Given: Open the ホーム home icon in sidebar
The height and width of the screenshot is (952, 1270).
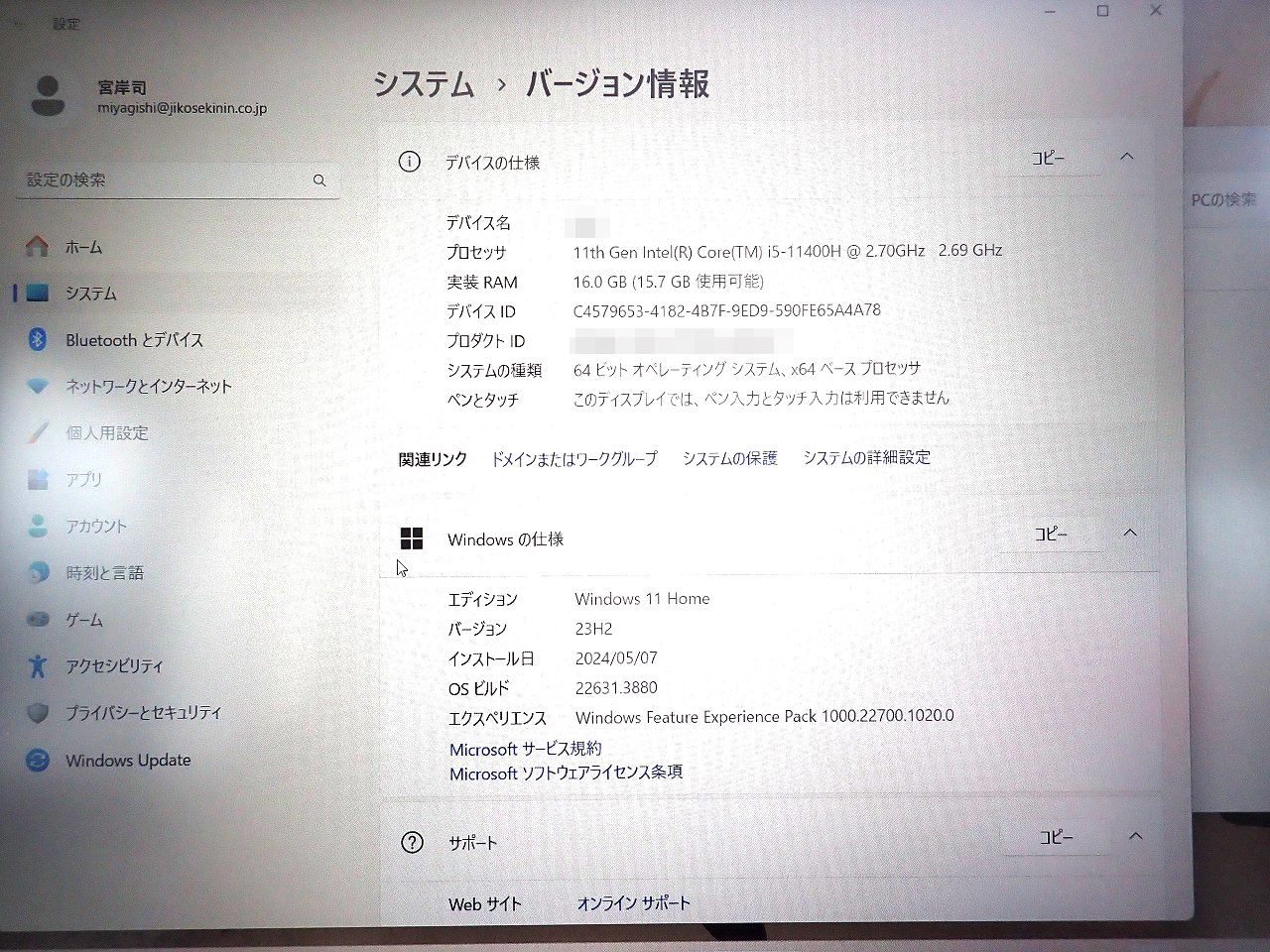Looking at the screenshot, I should [37, 246].
